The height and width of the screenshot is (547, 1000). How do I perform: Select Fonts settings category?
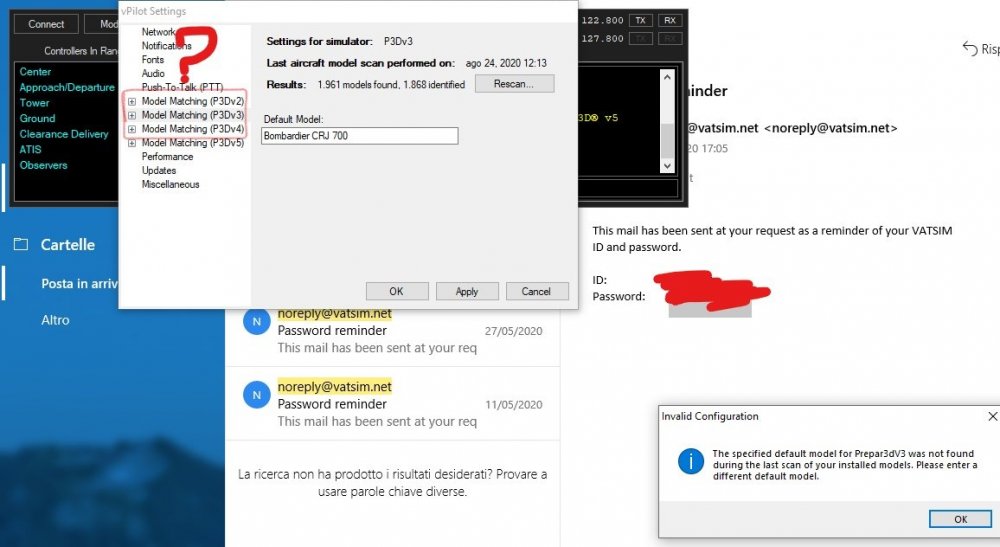tap(152, 59)
